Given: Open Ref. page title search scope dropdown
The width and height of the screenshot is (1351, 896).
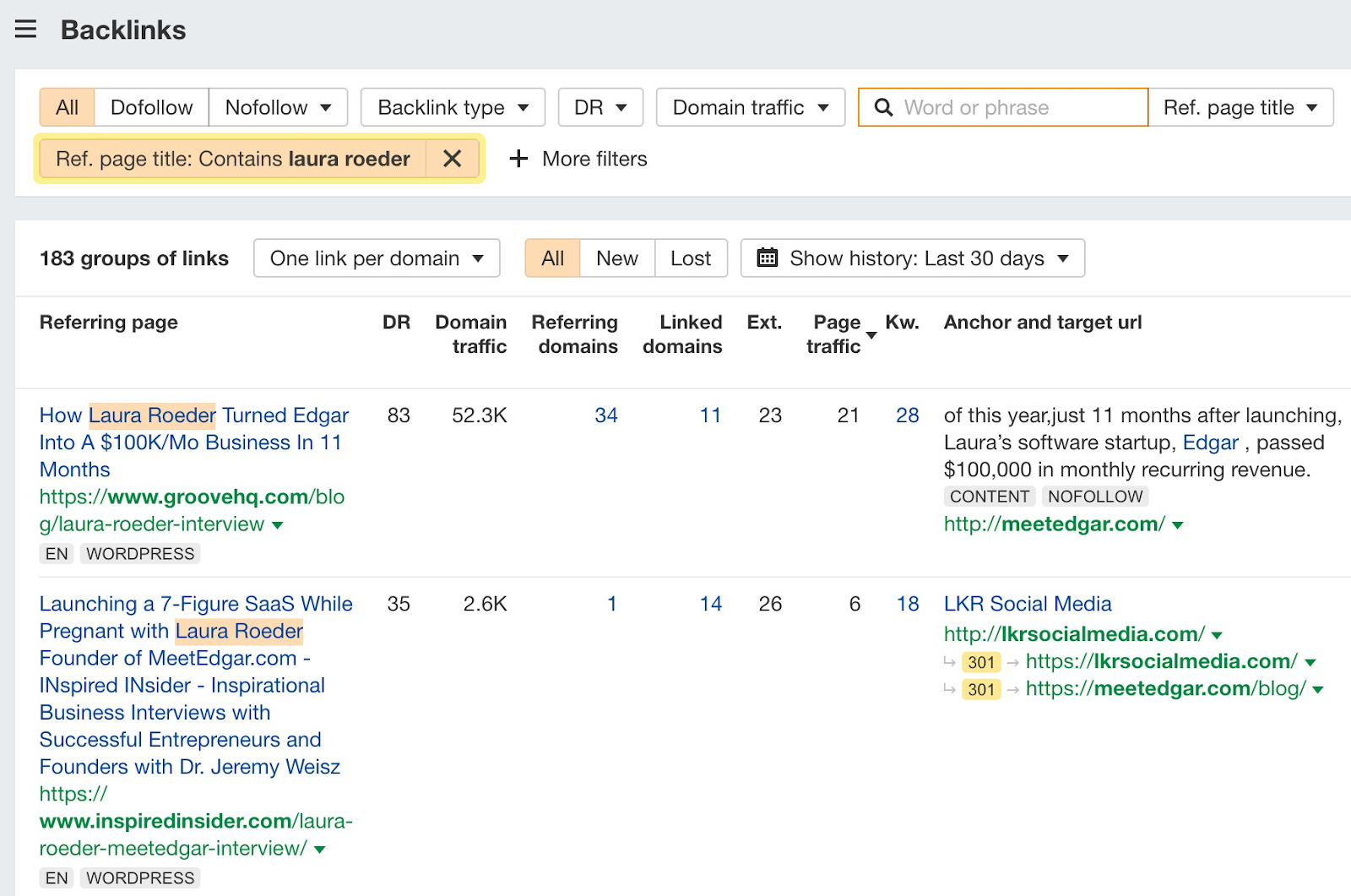Looking at the screenshot, I should pos(1240,107).
